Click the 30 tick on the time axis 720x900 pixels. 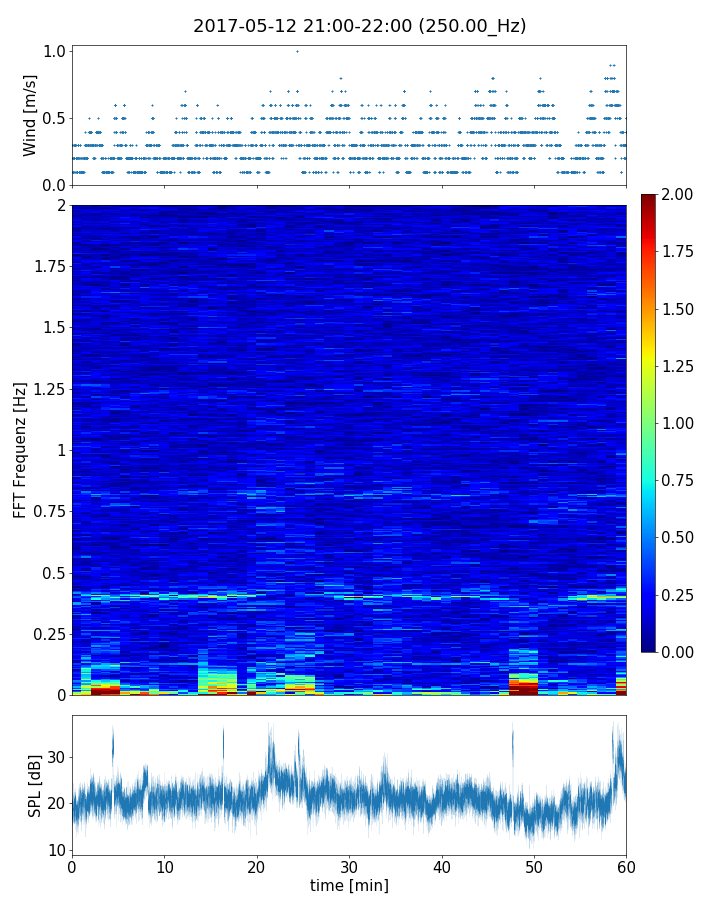pyautogui.click(x=349, y=866)
